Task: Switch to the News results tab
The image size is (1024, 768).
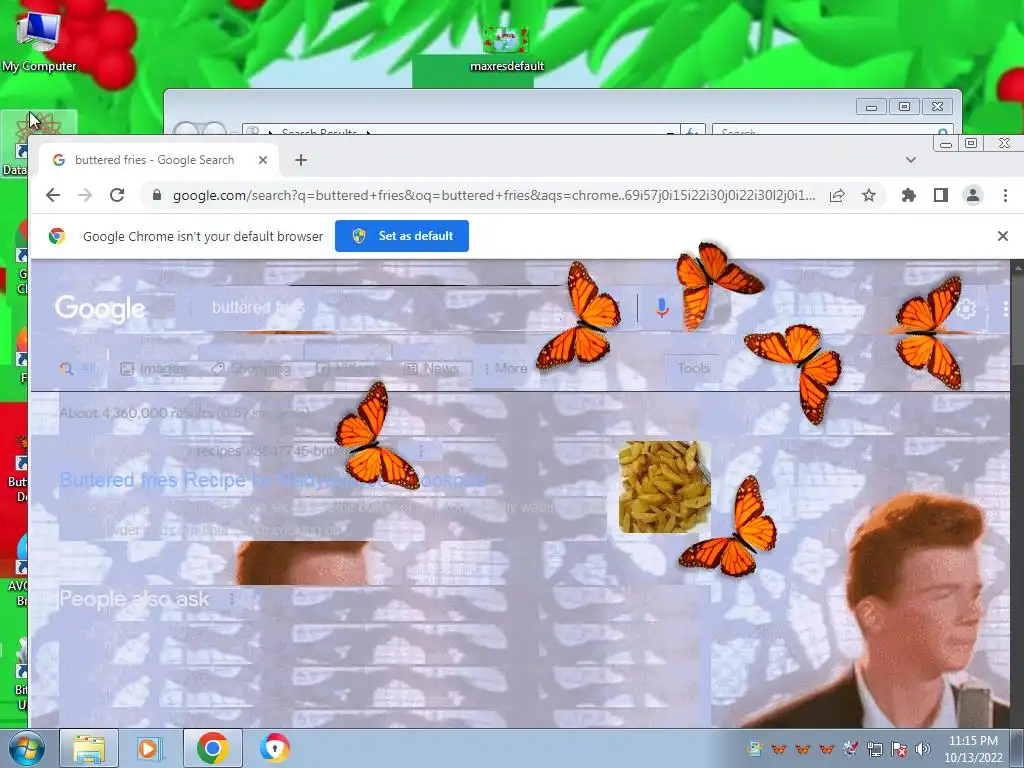Action: pos(432,369)
